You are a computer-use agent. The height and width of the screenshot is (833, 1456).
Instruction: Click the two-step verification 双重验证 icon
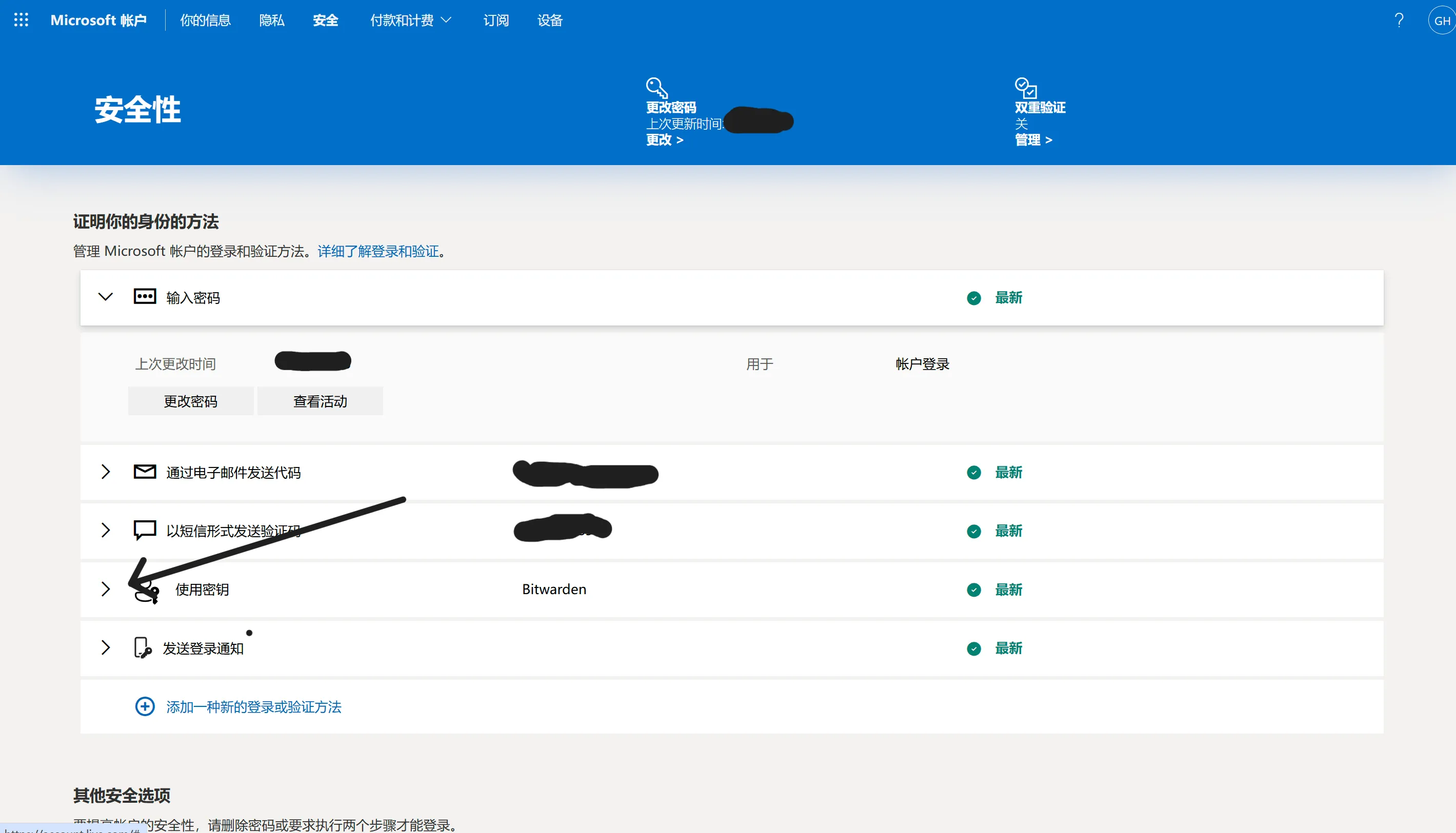(x=1025, y=88)
